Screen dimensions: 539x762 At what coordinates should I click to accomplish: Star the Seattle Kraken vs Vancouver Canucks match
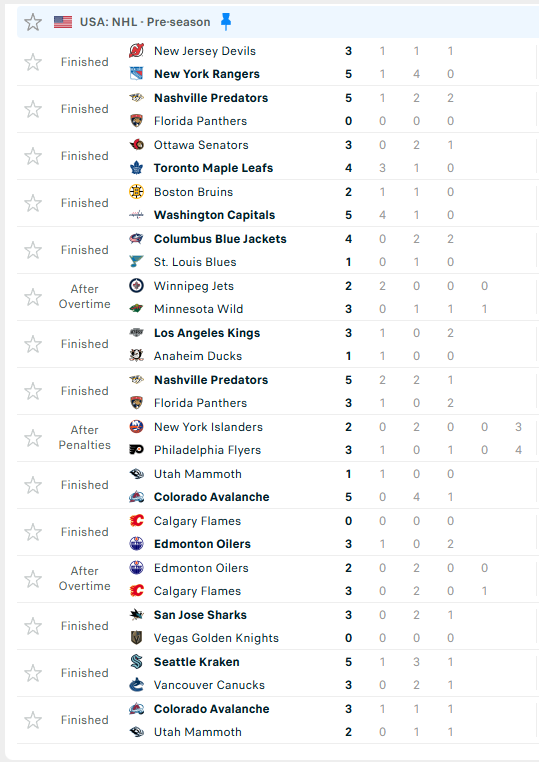tap(33, 673)
